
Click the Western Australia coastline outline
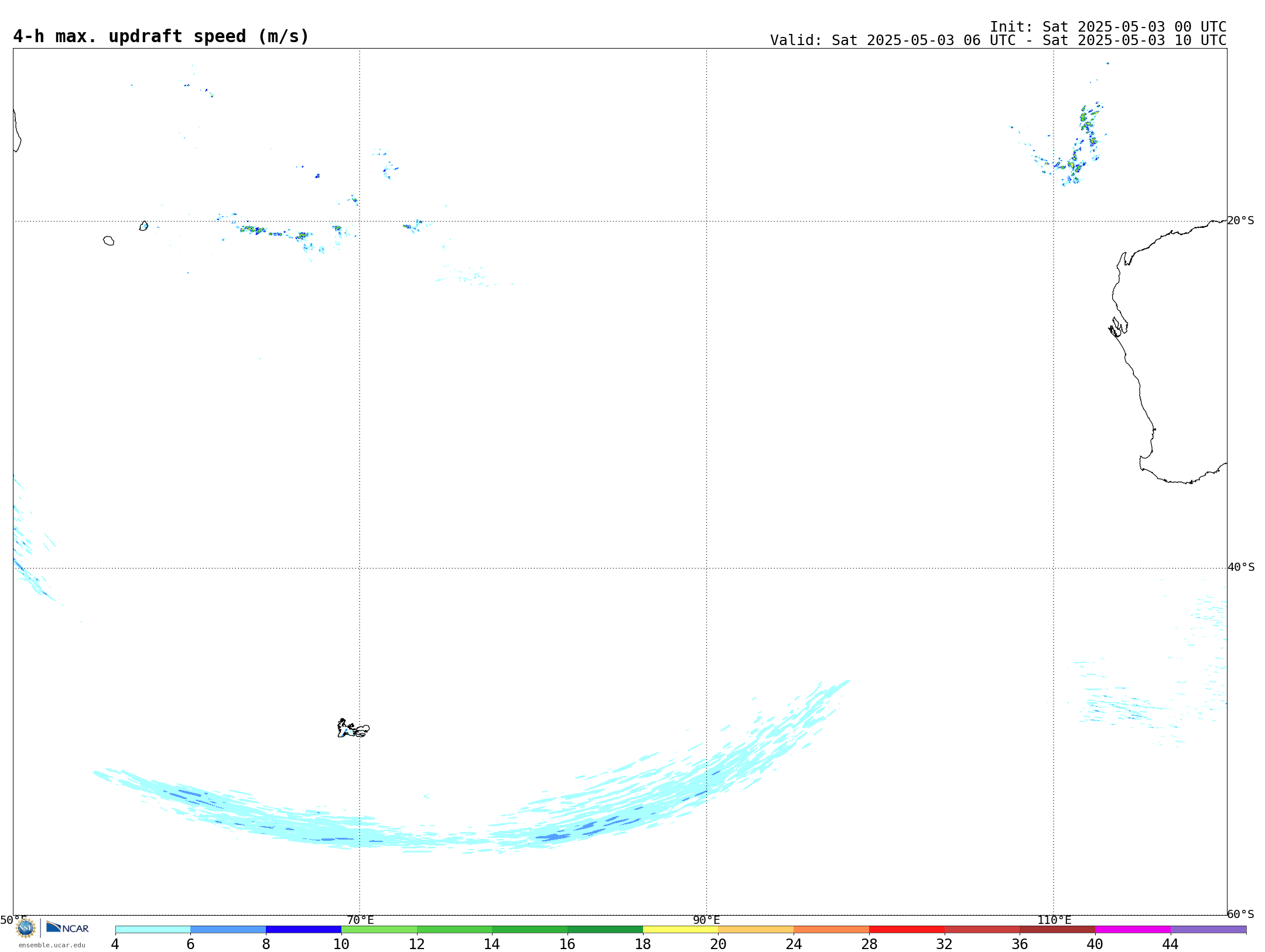1168,351
